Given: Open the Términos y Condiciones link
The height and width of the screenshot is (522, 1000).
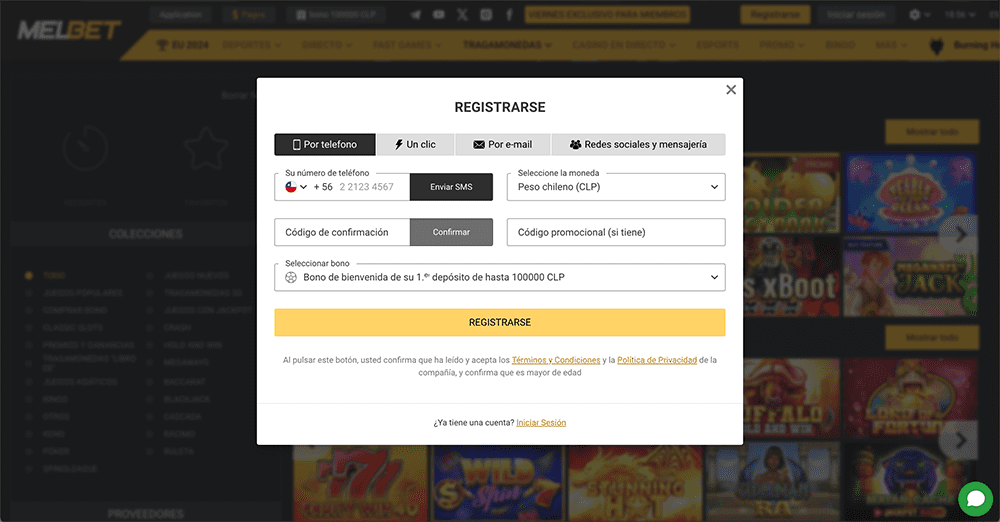Looking at the screenshot, I should (x=556, y=360).
